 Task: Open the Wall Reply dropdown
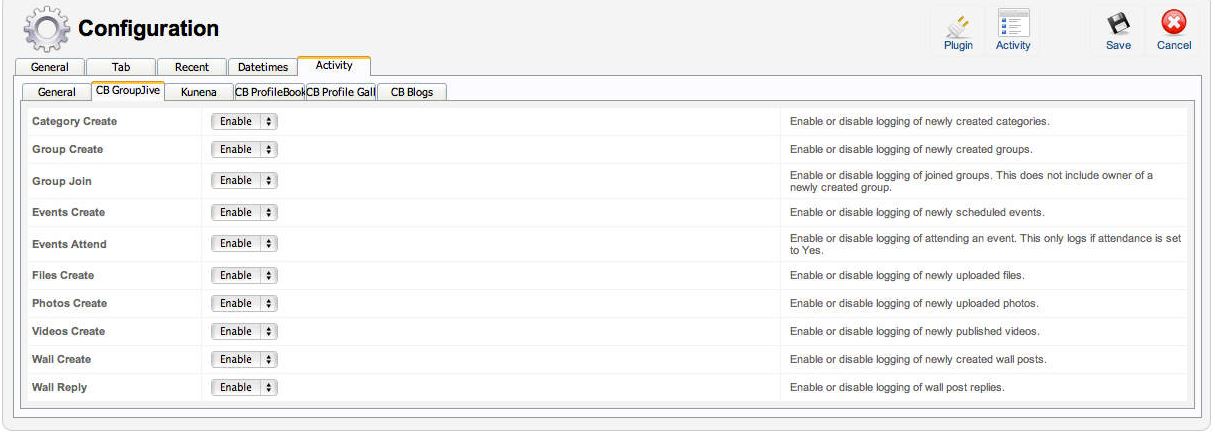coord(244,387)
